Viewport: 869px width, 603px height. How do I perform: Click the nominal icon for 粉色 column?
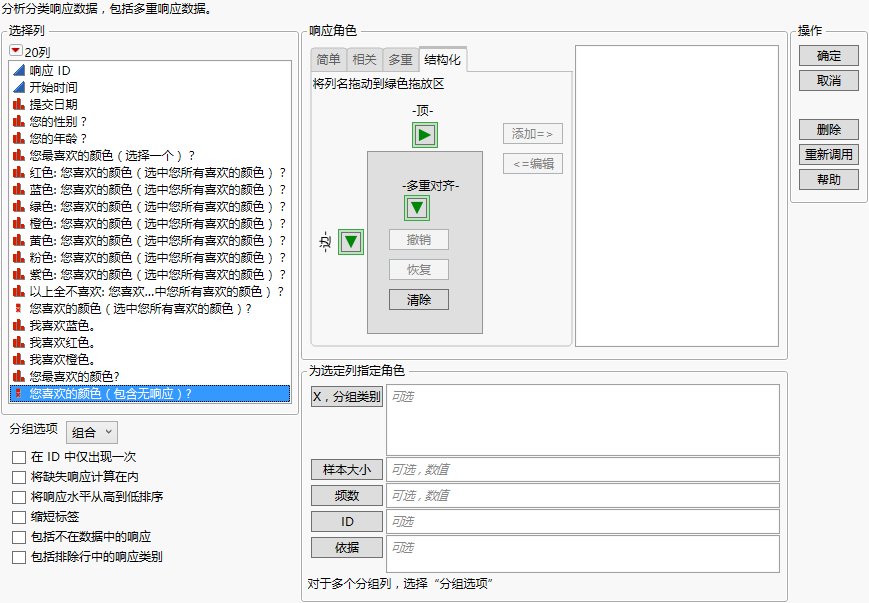(19, 257)
